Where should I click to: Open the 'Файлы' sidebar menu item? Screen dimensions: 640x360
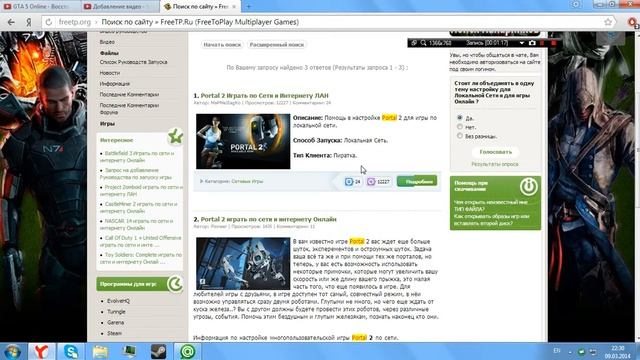109,53
